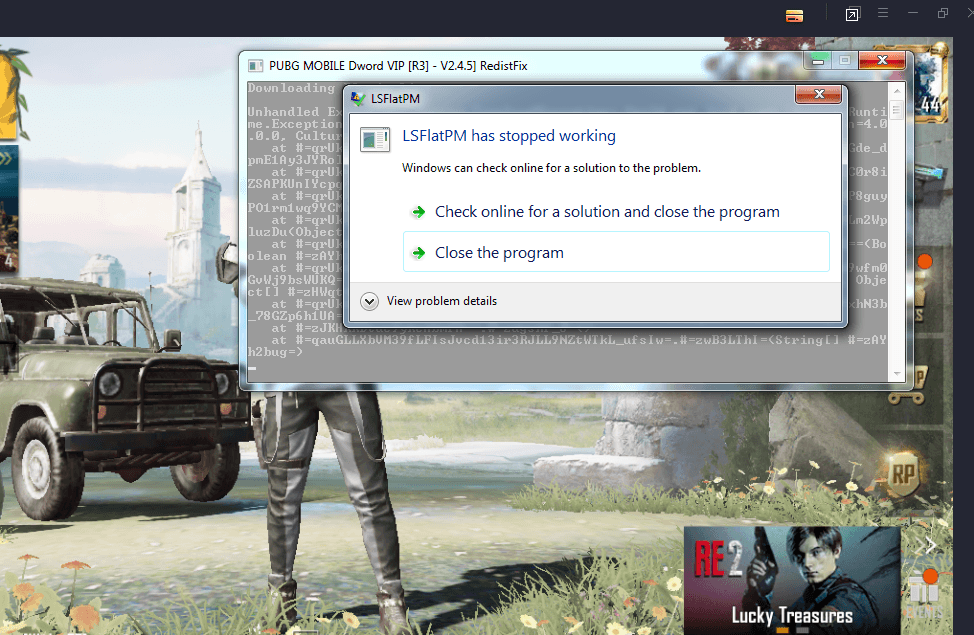This screenshot has height=635, width=974.
Task: Maximize the PUBG MOBILE Dword VIP console
Action: click(x=845, y=60)
